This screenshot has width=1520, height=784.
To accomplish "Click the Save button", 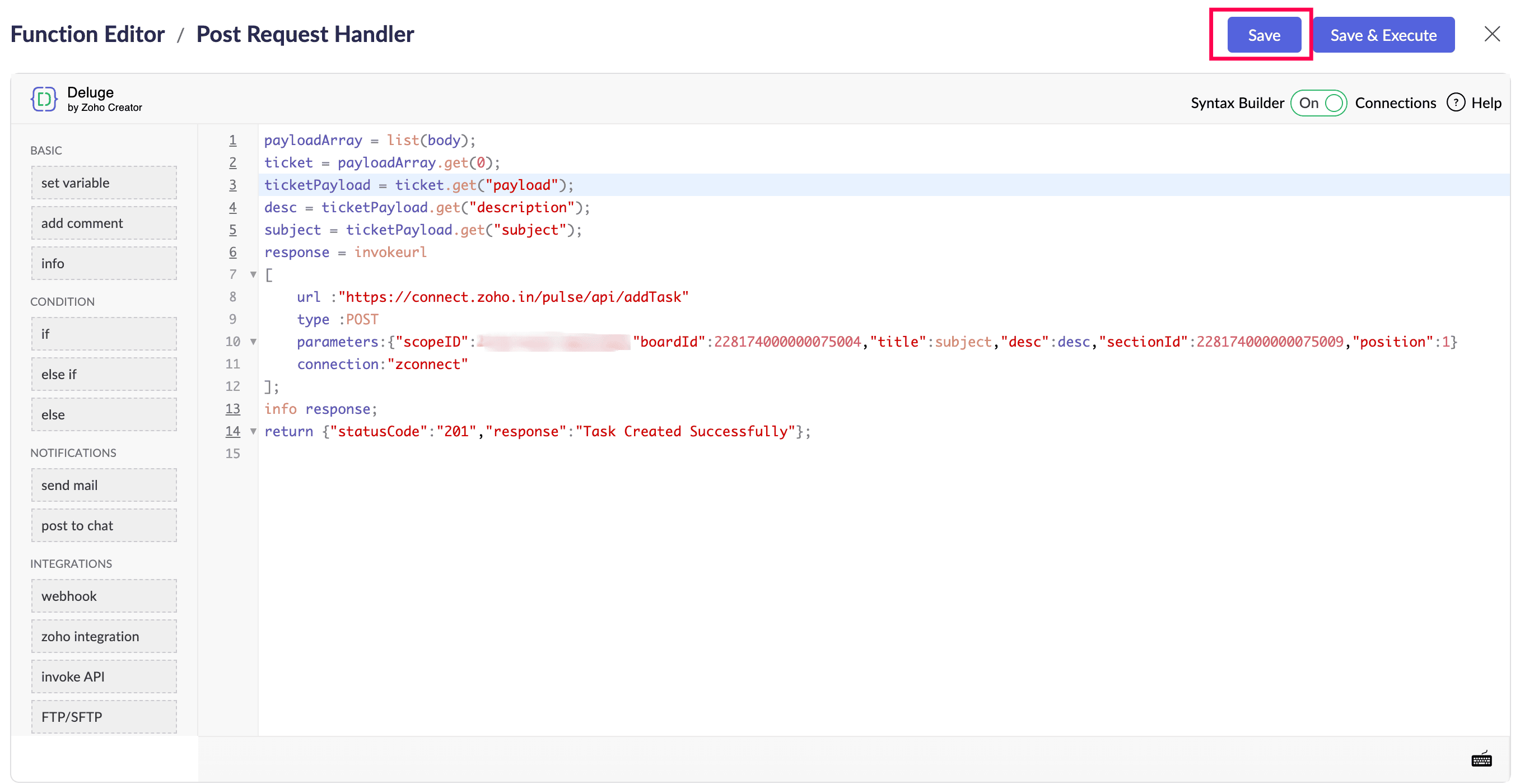I will click(1264, 35).
